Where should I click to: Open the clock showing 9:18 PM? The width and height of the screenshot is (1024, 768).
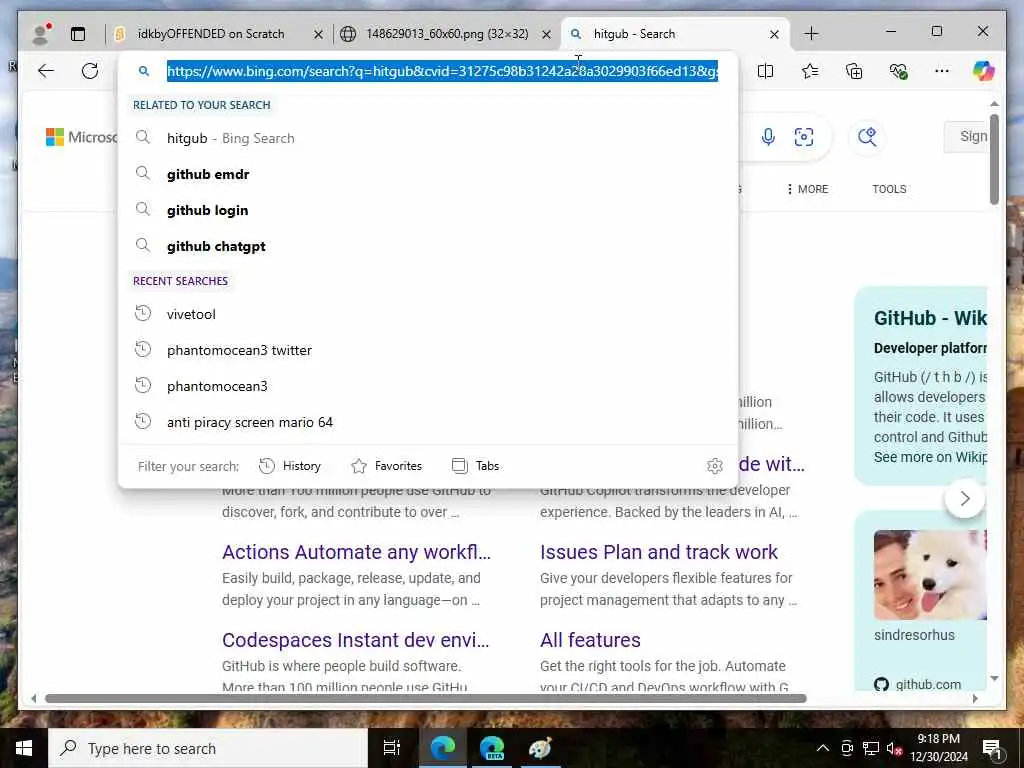coord(939,748)
